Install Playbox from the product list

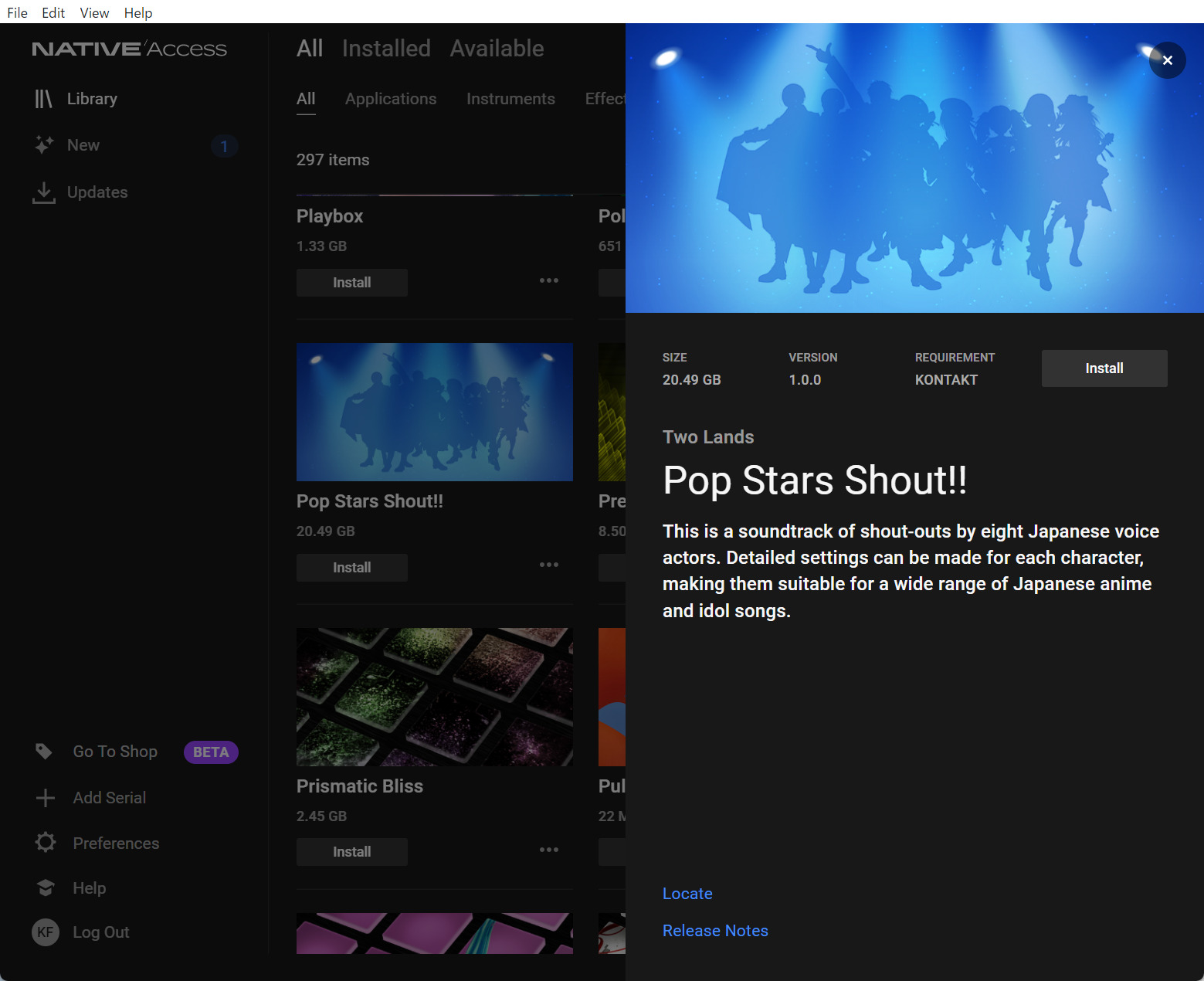click(352, 283)
